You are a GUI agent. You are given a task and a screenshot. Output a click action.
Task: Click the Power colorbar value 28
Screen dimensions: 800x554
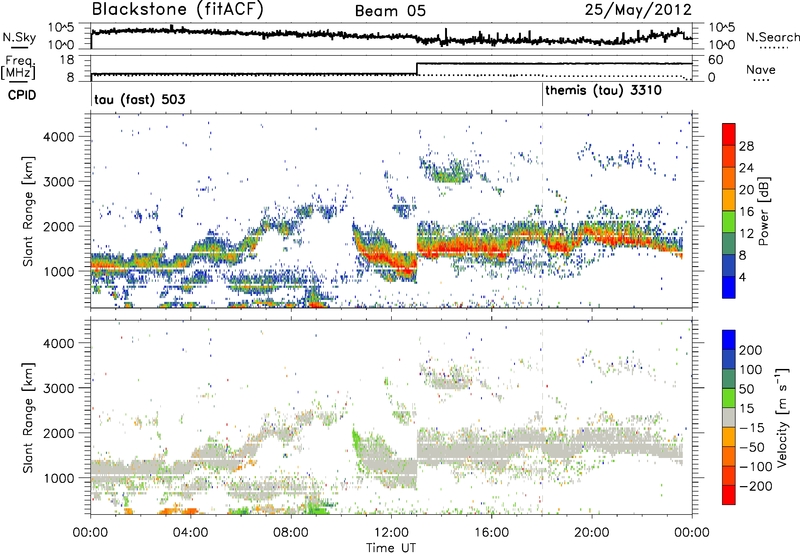click(x=746, y=146)
